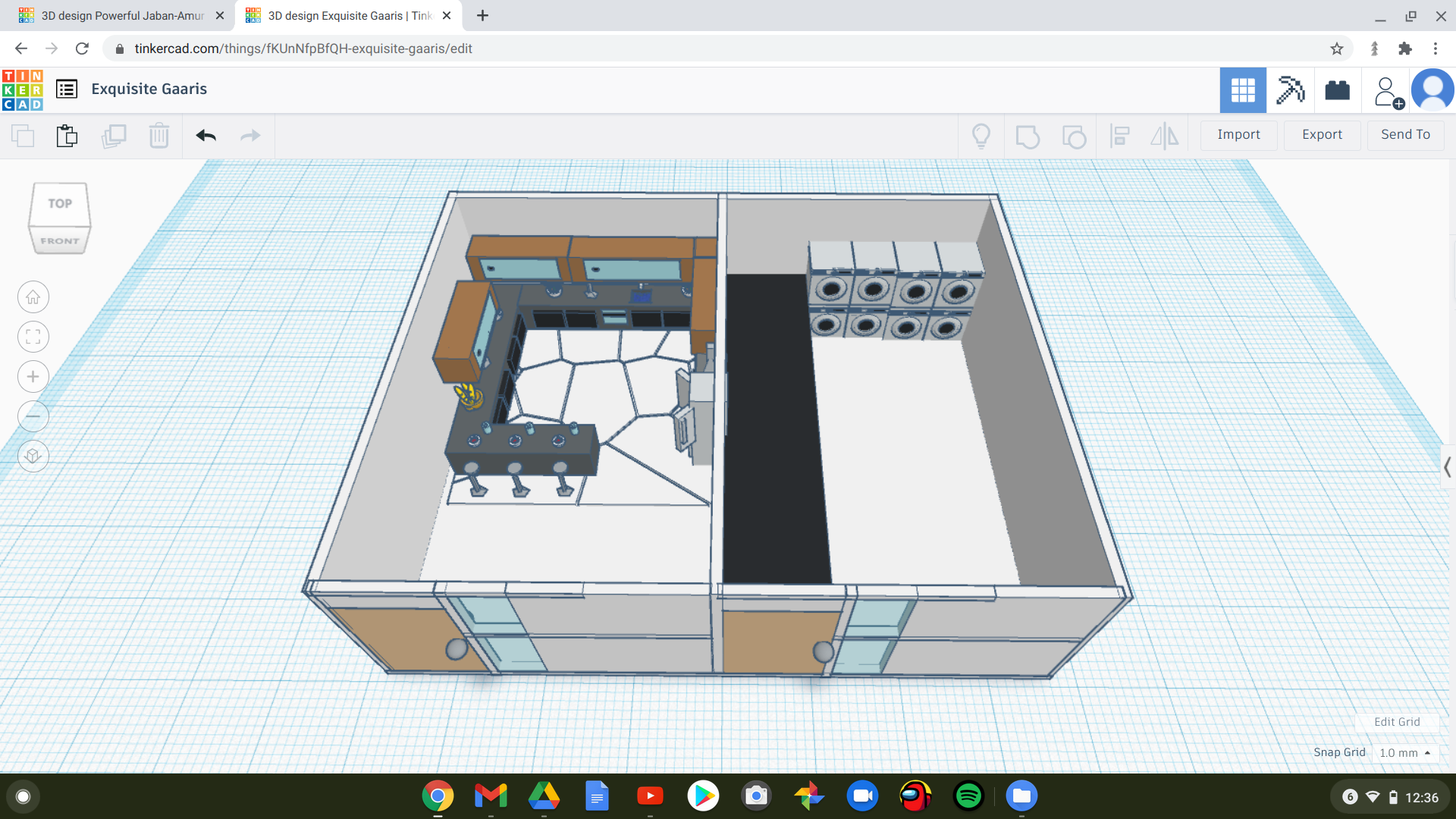Go back in browser history

tap(20, 49)
